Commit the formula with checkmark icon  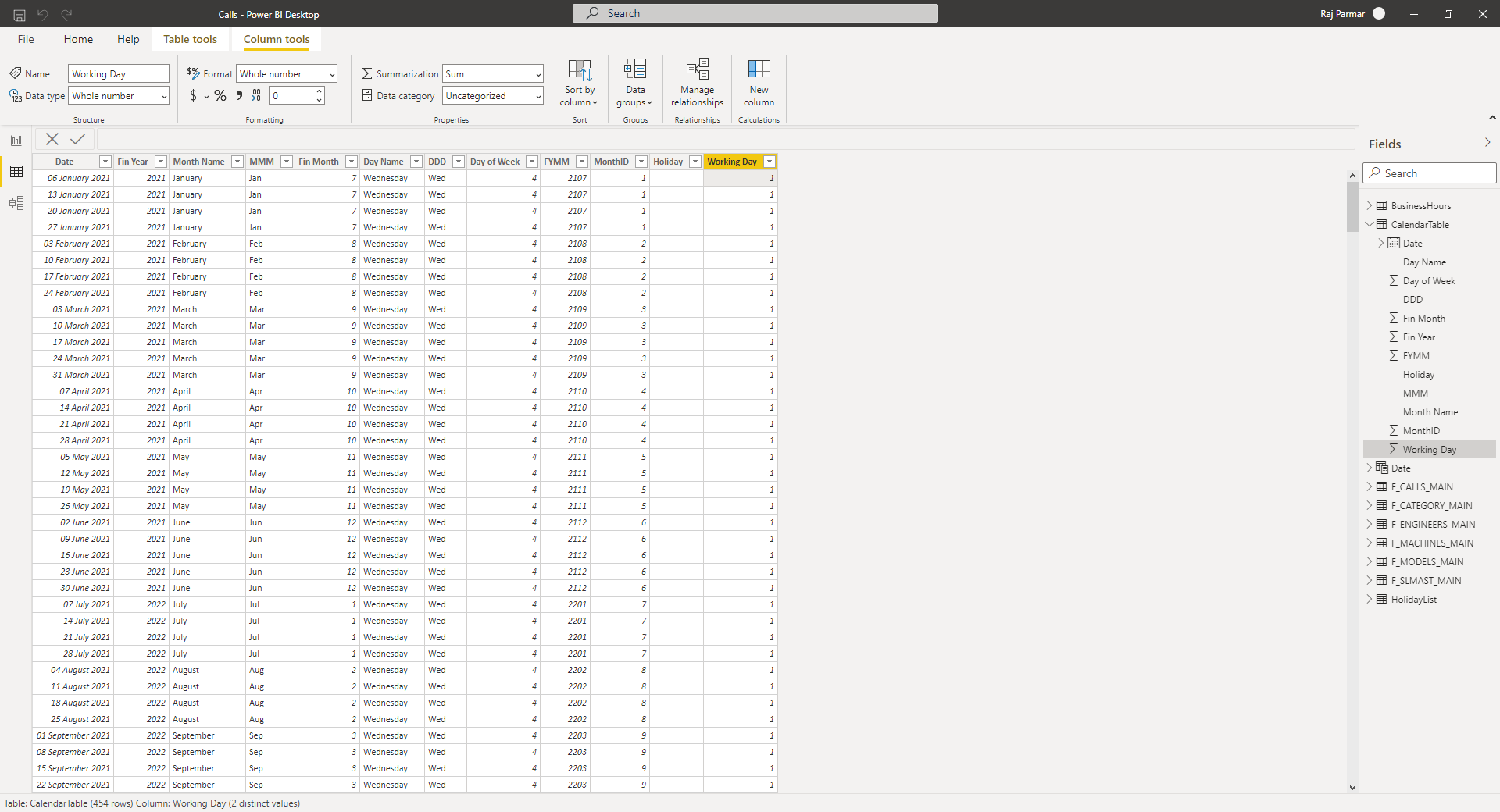[77, 139]
